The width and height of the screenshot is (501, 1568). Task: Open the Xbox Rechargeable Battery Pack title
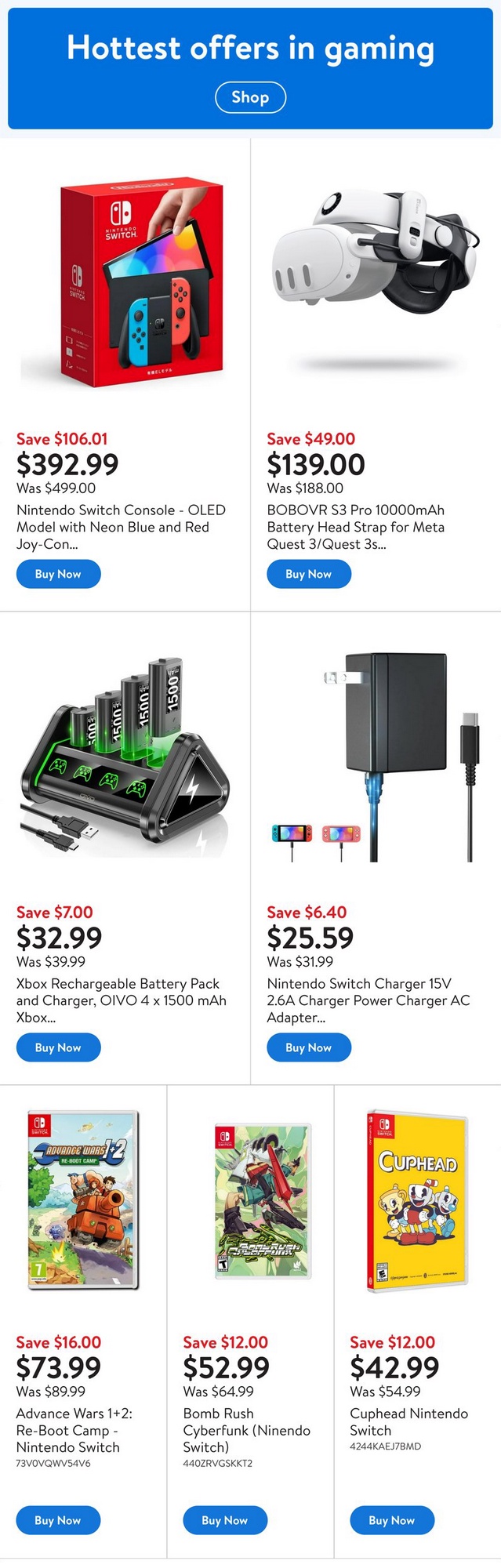(x=121, y=1000)
